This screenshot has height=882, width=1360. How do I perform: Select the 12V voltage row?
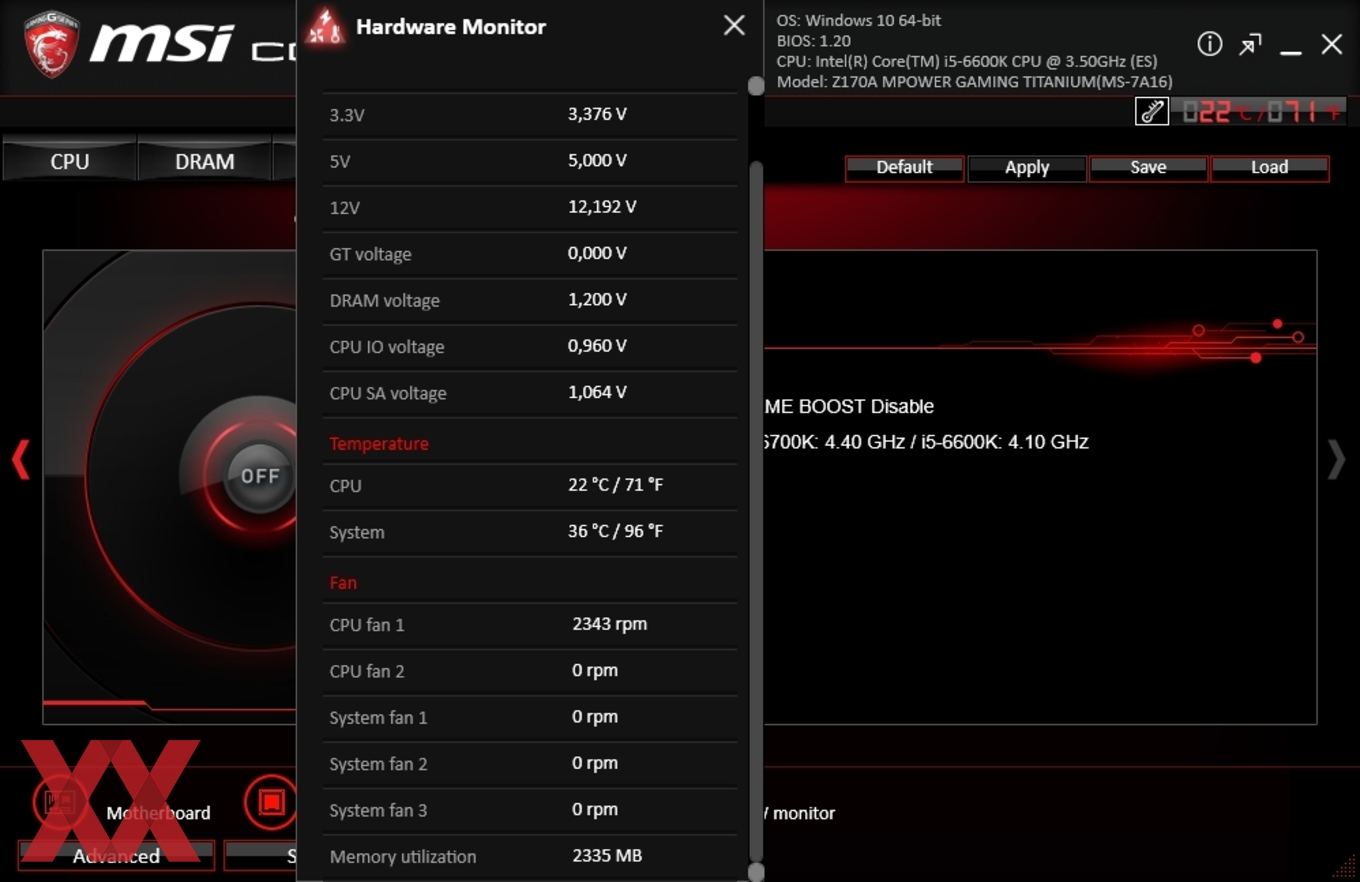(530, 207)
